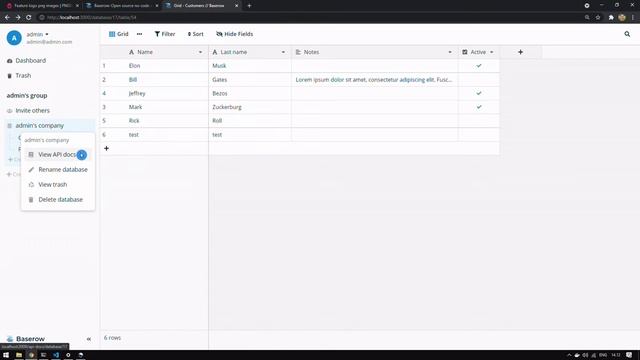
Task: Select the admin's company database
Action: point(40,126)
